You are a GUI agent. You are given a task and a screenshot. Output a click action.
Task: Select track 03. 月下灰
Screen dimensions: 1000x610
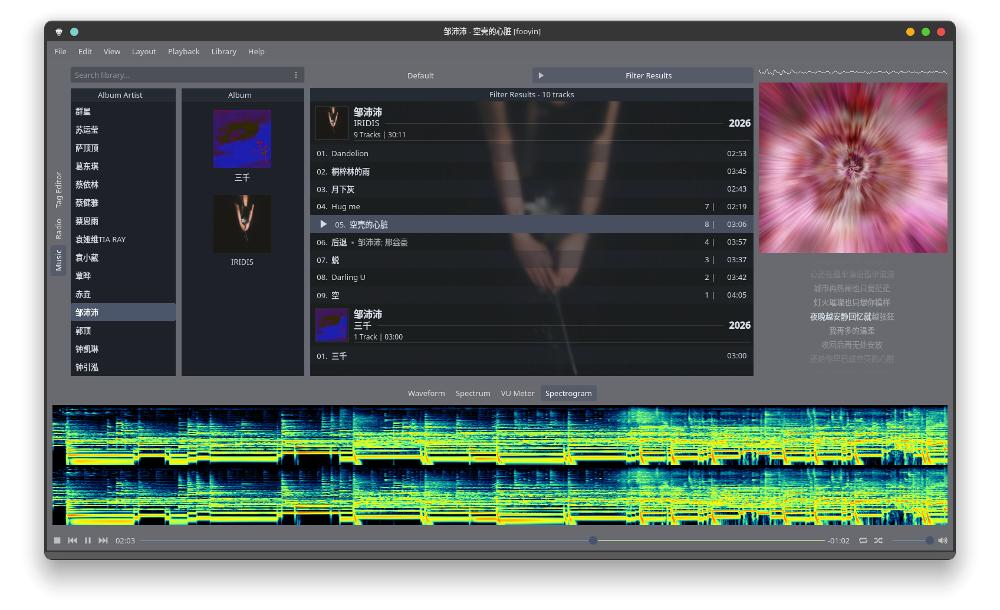pyautogui.click(x=531, y=190)
